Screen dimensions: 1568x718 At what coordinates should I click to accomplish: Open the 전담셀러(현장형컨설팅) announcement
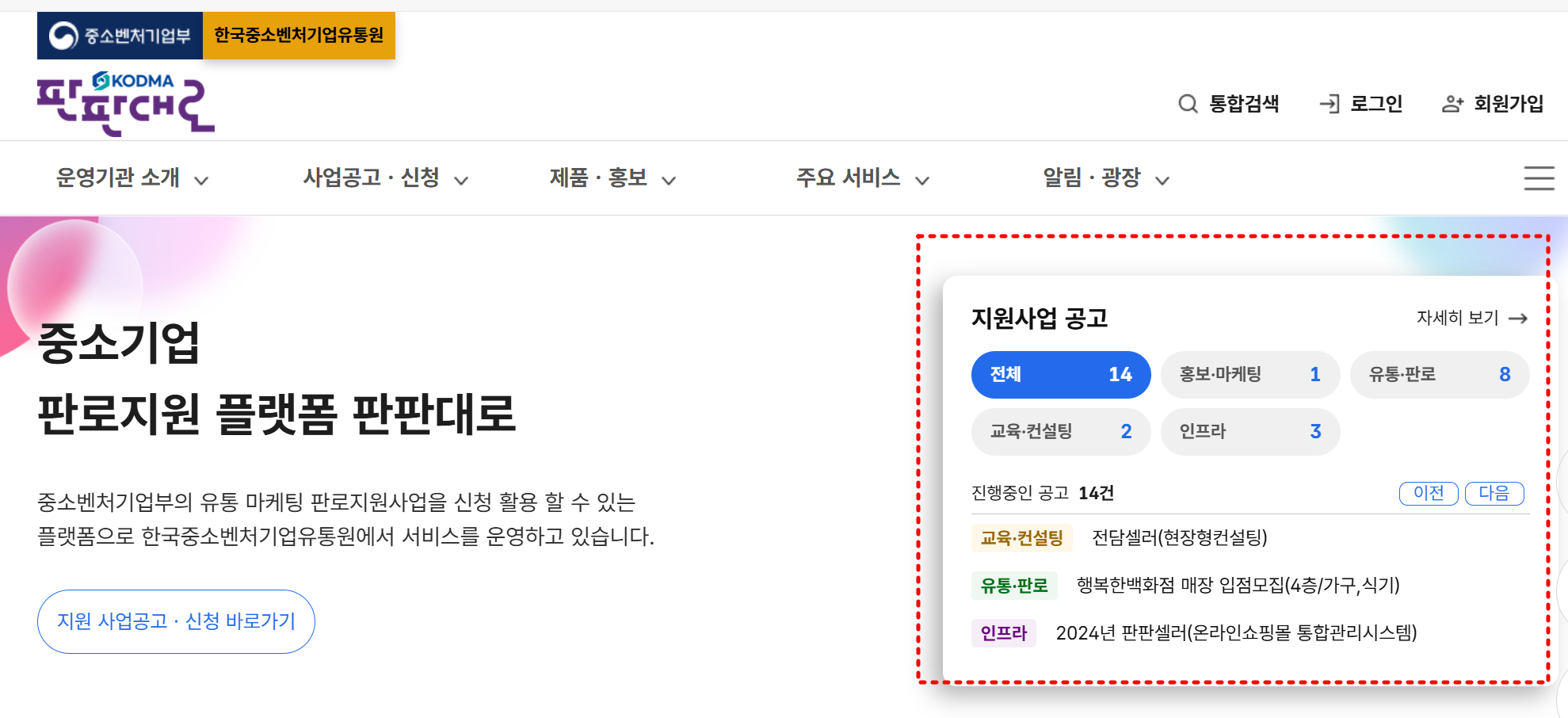1180,538
